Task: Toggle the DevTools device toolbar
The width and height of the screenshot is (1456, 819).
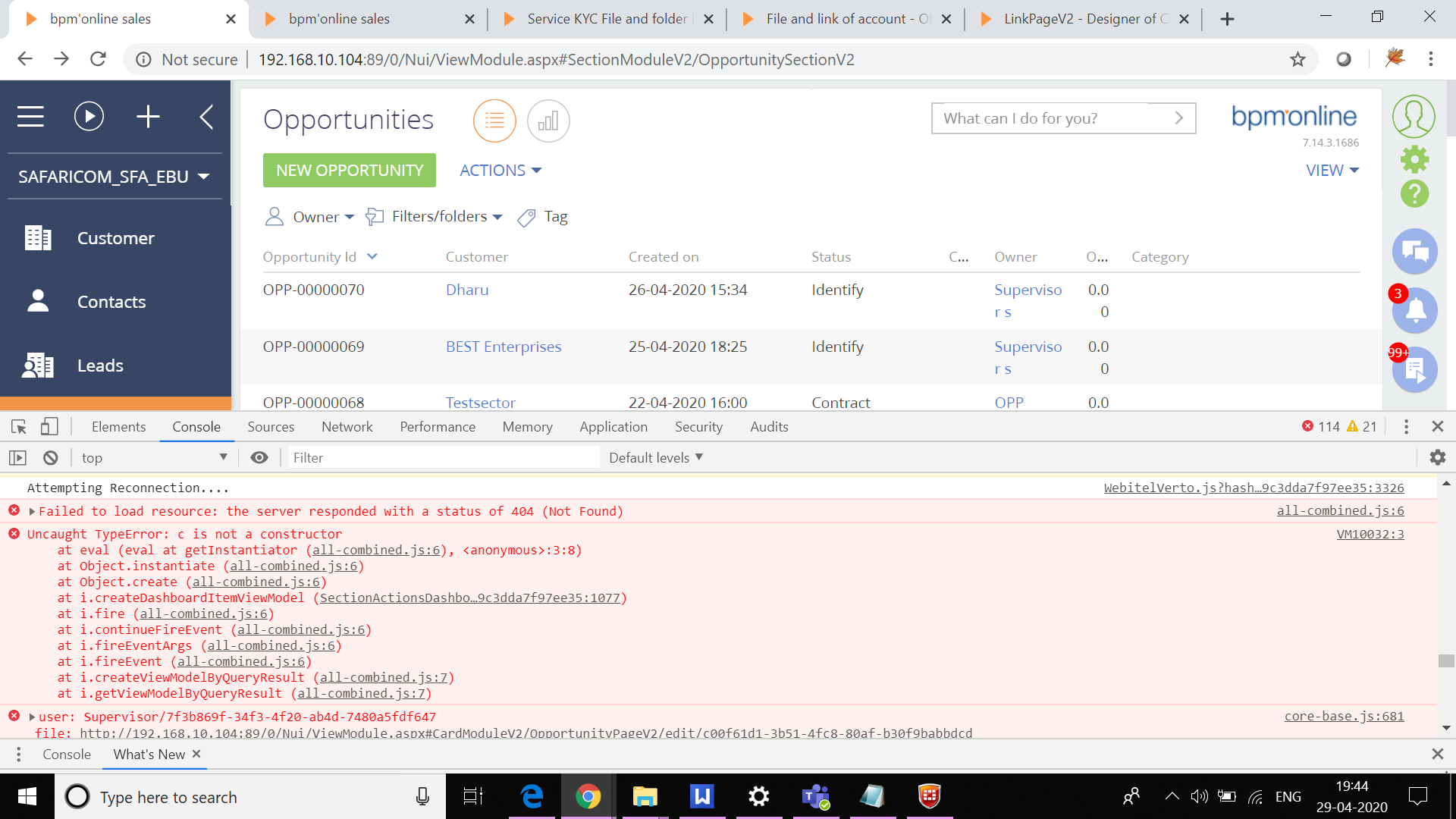Action: pyautogui.click(x=49, y=427)
